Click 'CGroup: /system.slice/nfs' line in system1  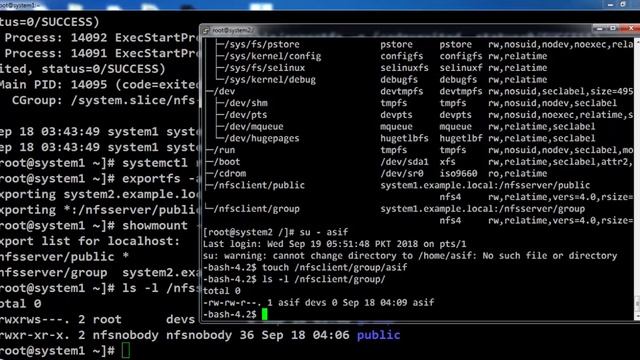[104, 100]
